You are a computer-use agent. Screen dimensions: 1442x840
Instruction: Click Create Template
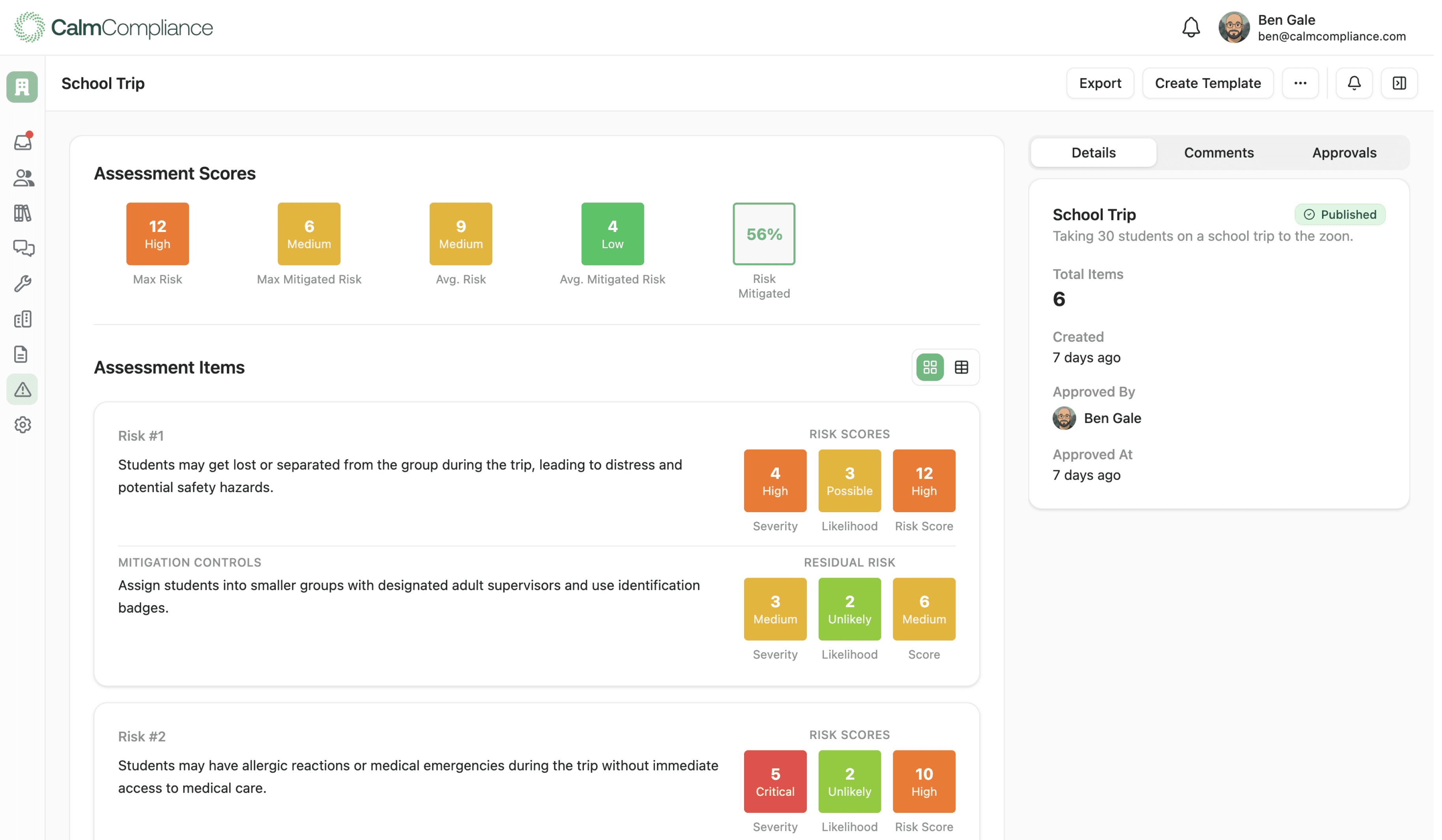click(1208, 83)
